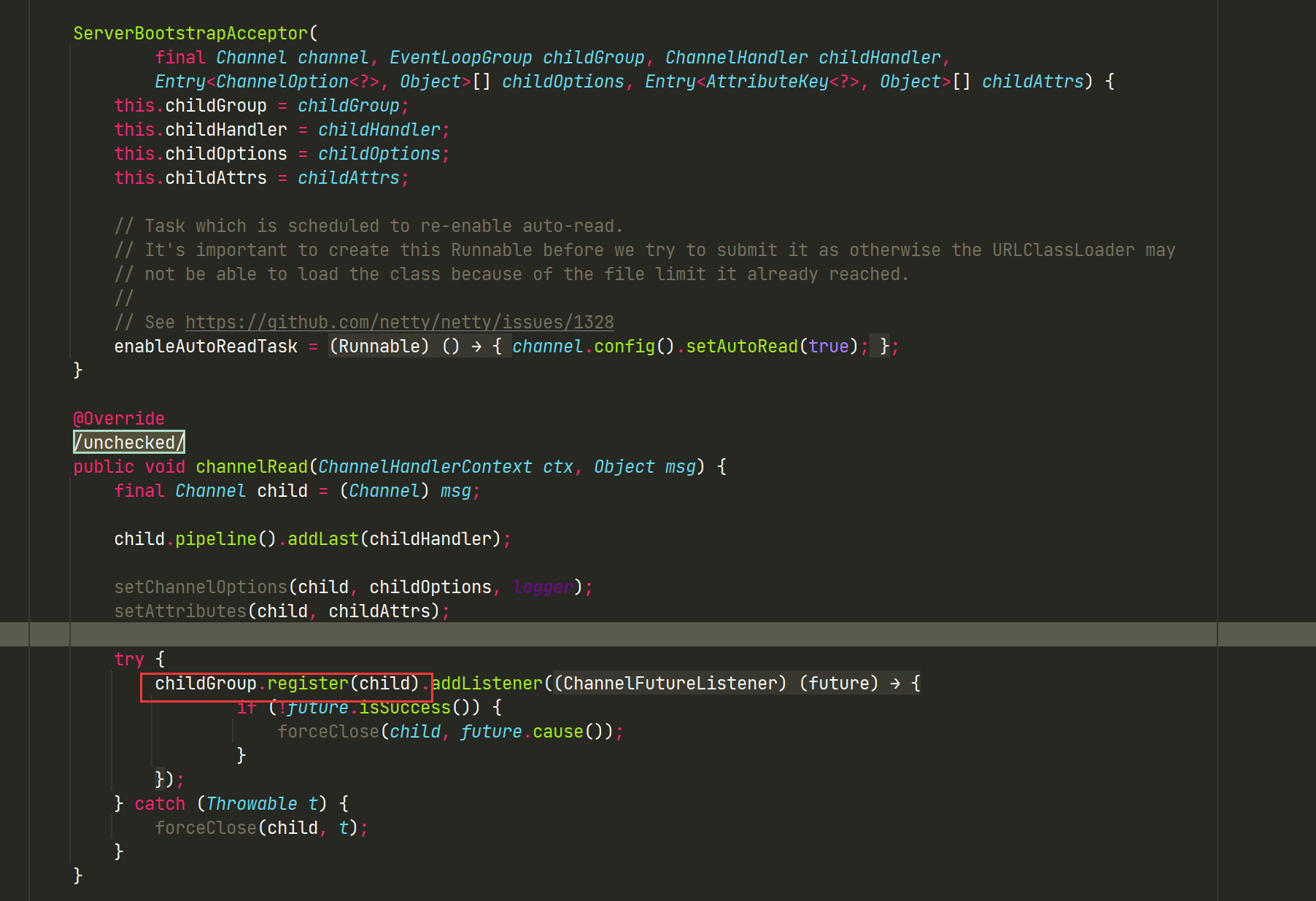Viewport: 1316px width, 901px height.
Task: Click the pipeline method call
Action: point(216,538)
